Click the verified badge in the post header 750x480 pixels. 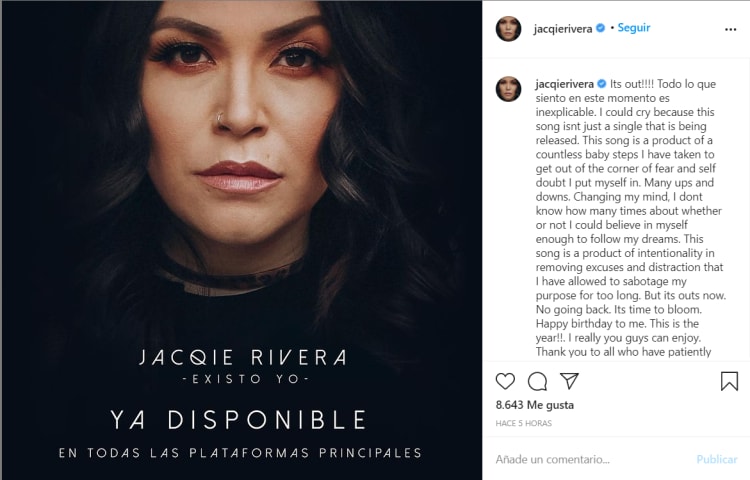[600, 28]
